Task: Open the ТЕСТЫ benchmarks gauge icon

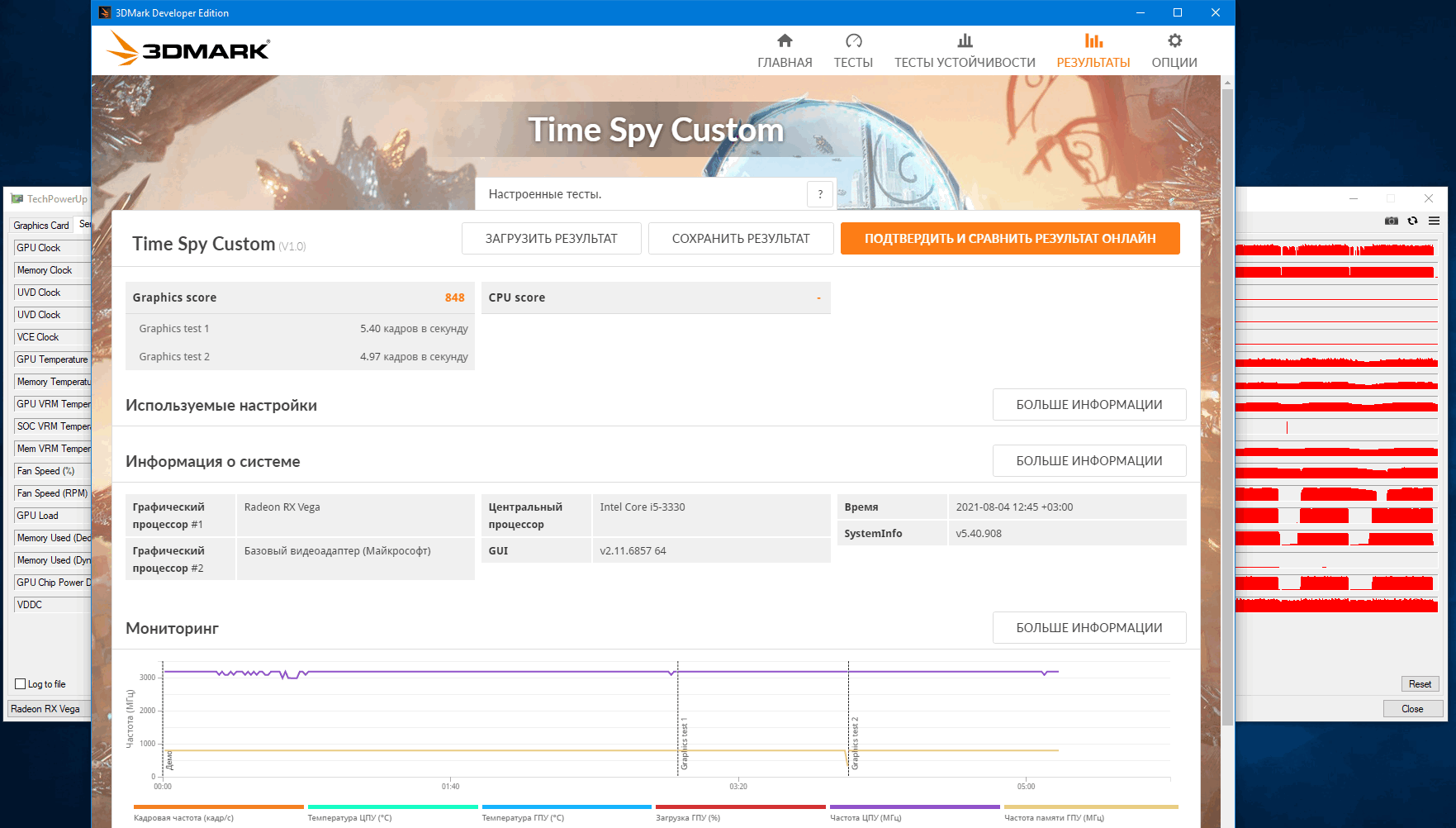Action: 853,40
